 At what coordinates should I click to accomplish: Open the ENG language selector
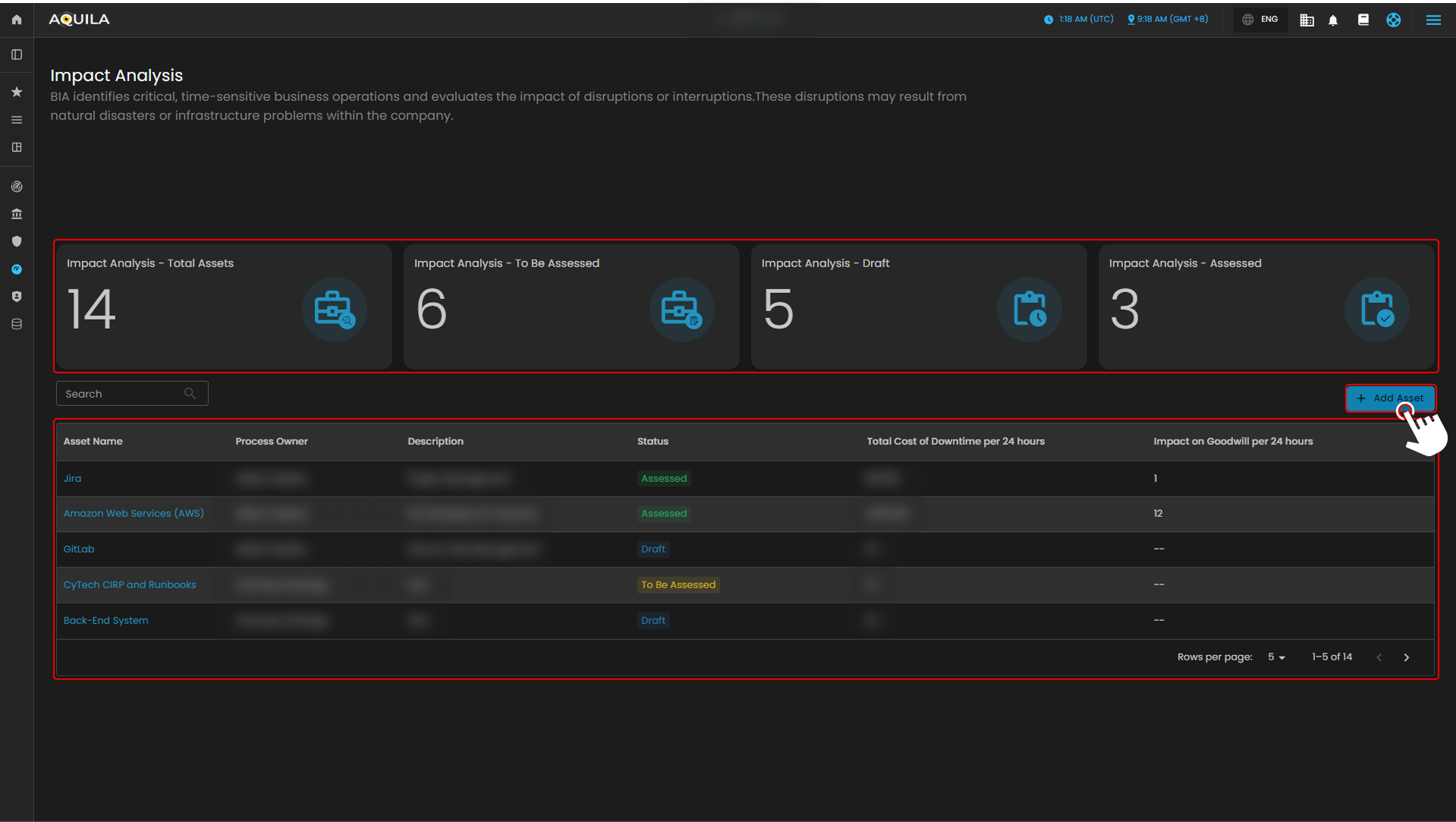click(x=1261, y=20)
